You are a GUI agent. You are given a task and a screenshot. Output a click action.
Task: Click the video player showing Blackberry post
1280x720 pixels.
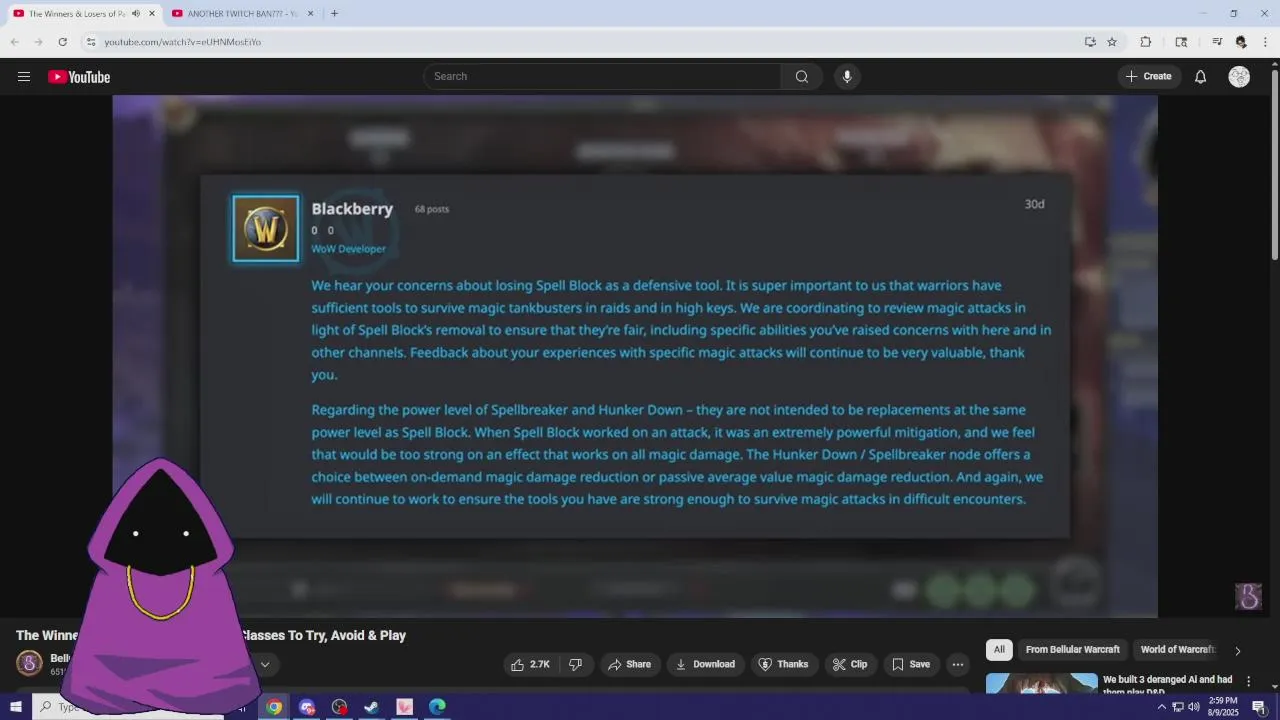635,356
